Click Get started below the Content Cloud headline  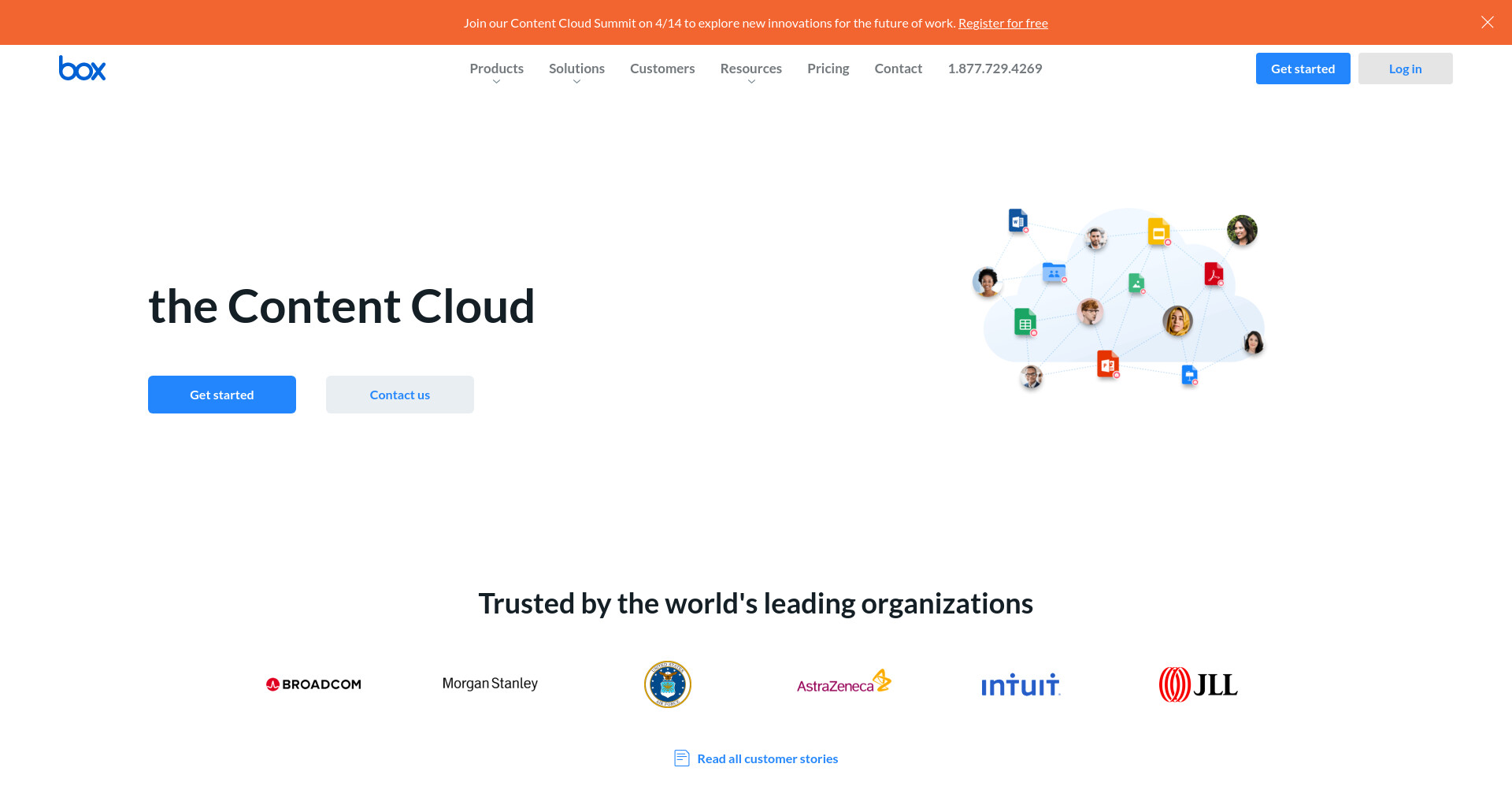[222, 395]
